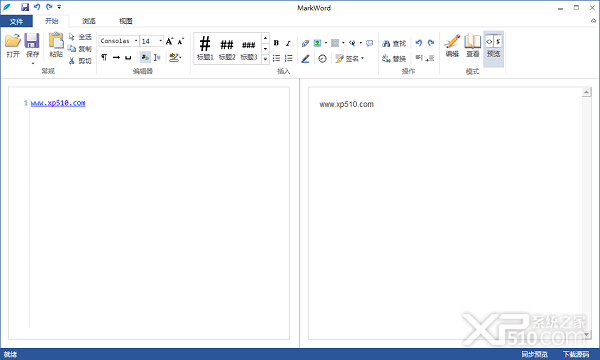Open the 签名 signature dropdown
The height and width of the screenshot is (360, 600).
(349, 59)
